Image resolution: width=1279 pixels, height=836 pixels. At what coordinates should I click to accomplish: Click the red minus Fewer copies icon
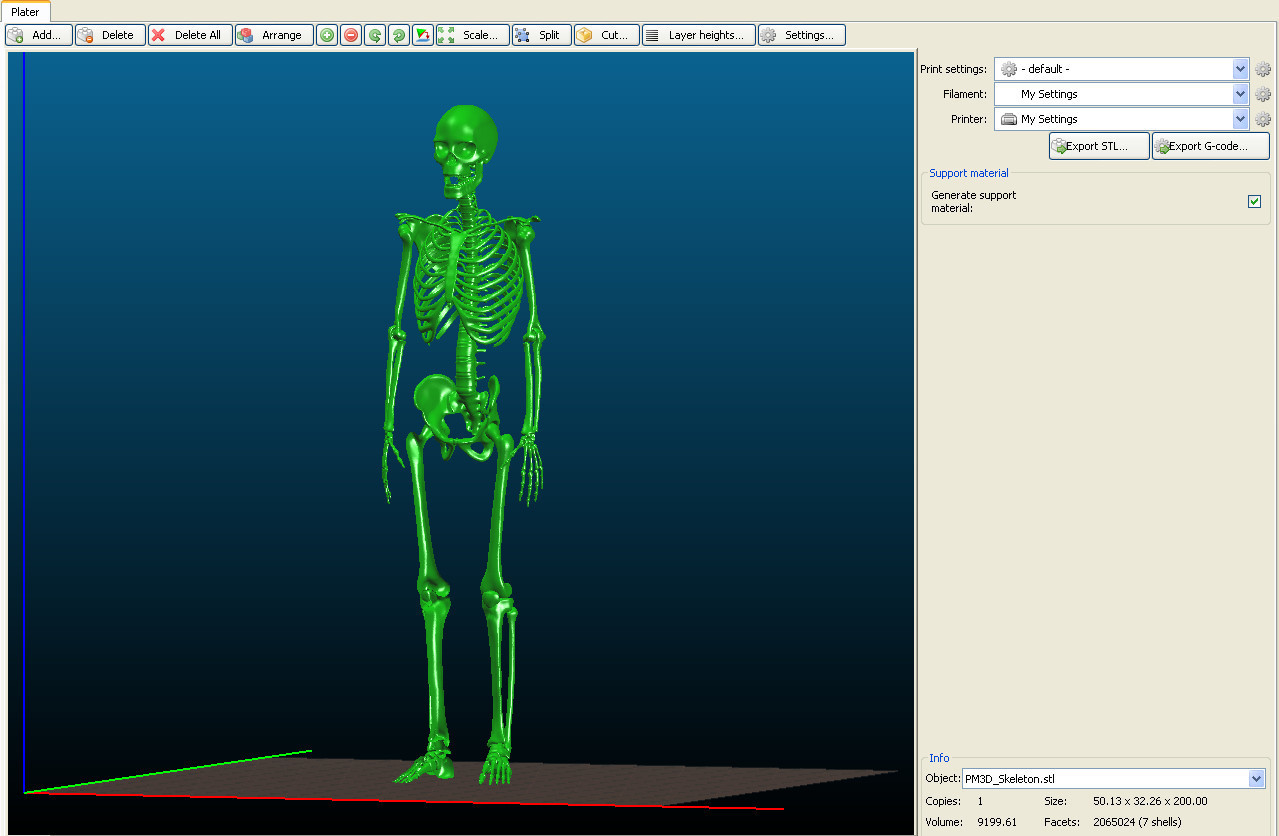coord(351,35)
